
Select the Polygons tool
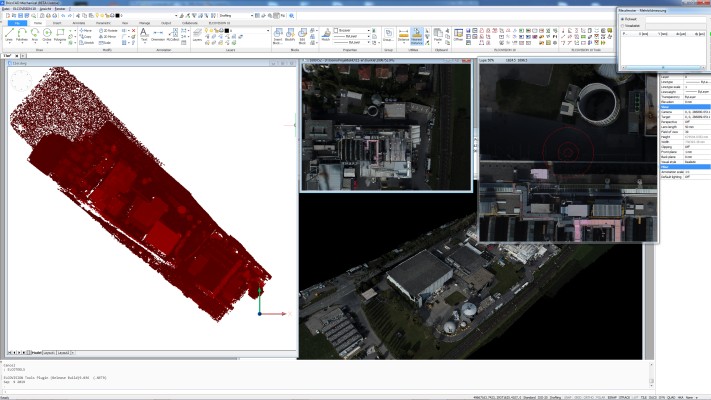(x=60, y=34)
